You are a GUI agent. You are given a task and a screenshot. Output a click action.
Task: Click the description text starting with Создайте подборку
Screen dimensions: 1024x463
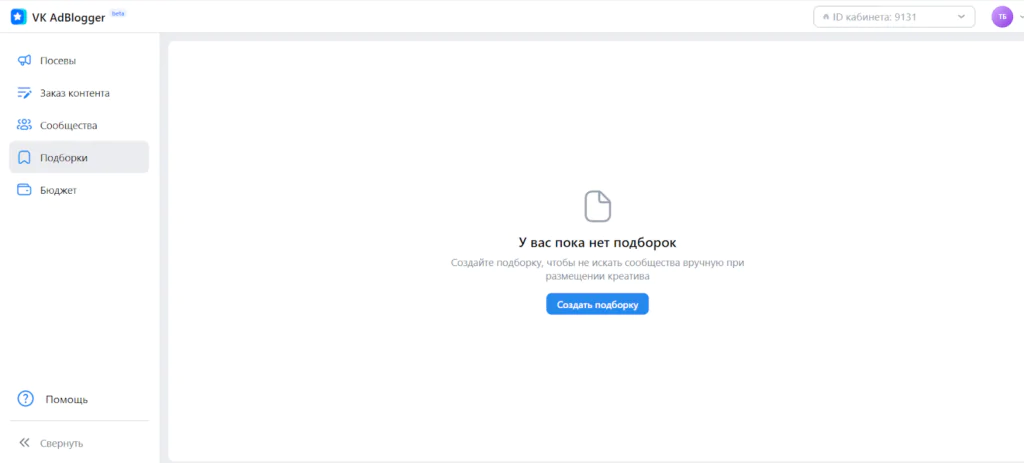pyautogui.click(x=598, y=269)
